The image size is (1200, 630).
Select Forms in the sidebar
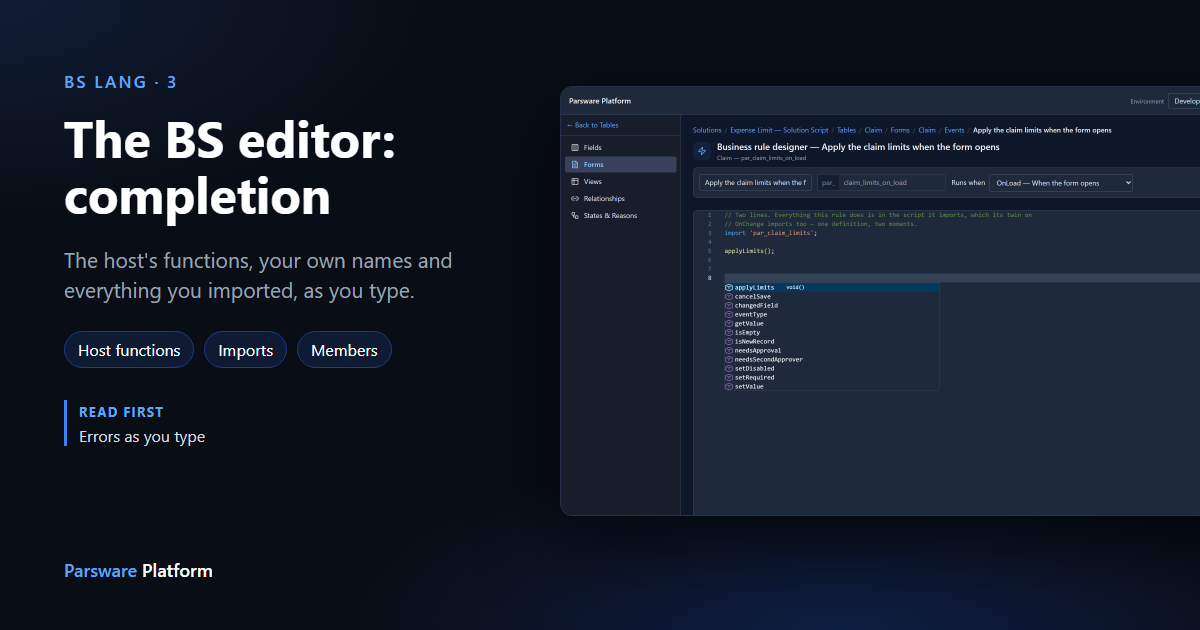620,165
